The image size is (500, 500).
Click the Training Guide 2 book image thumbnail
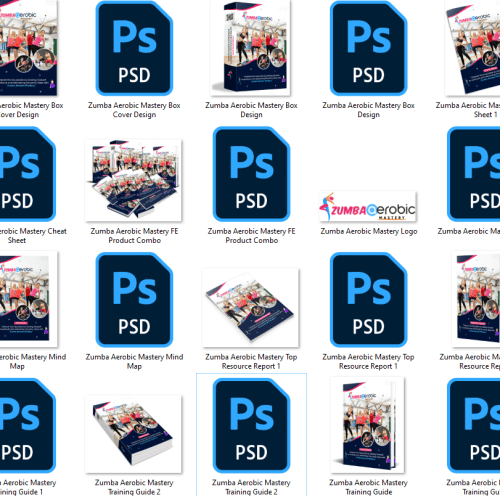133,434
